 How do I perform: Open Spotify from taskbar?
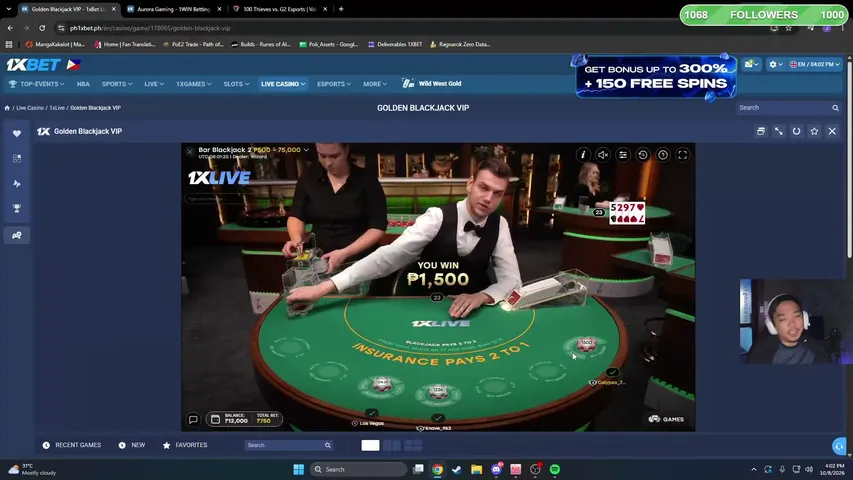click(x=555, y=469)
